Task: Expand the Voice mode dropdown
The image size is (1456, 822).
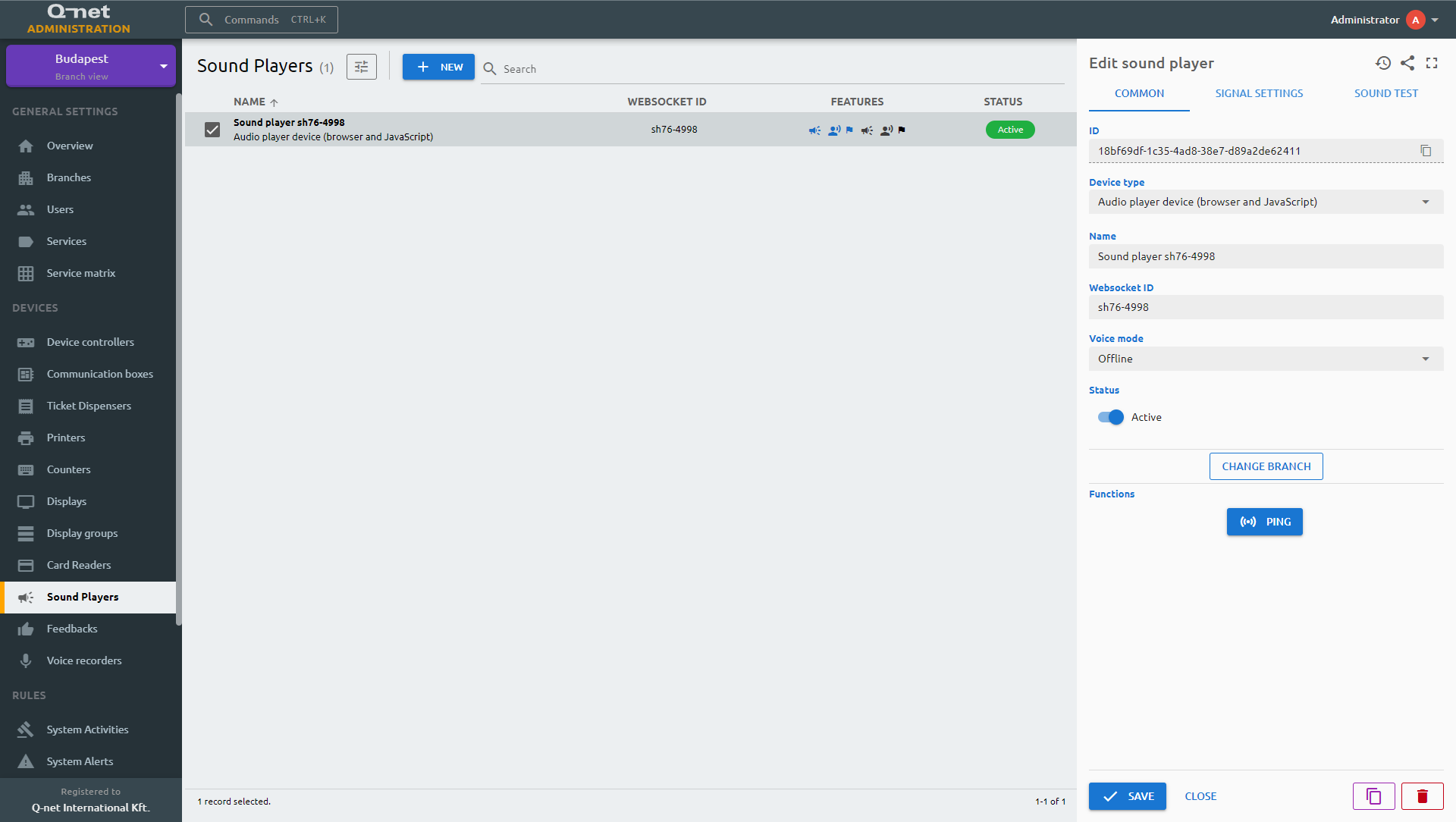Action: [1265, 359]
